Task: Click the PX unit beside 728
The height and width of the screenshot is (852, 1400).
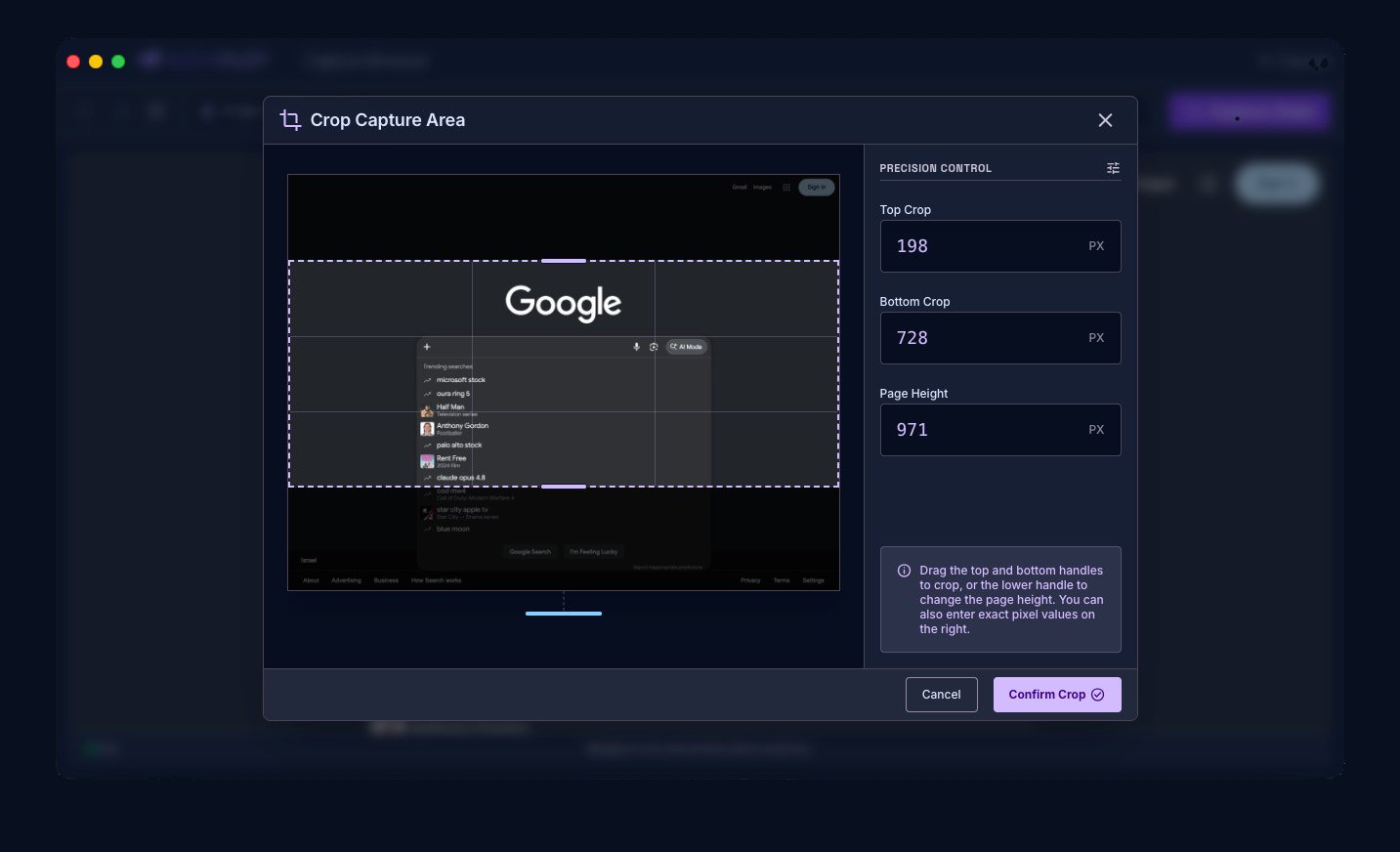Action: 1096,338
